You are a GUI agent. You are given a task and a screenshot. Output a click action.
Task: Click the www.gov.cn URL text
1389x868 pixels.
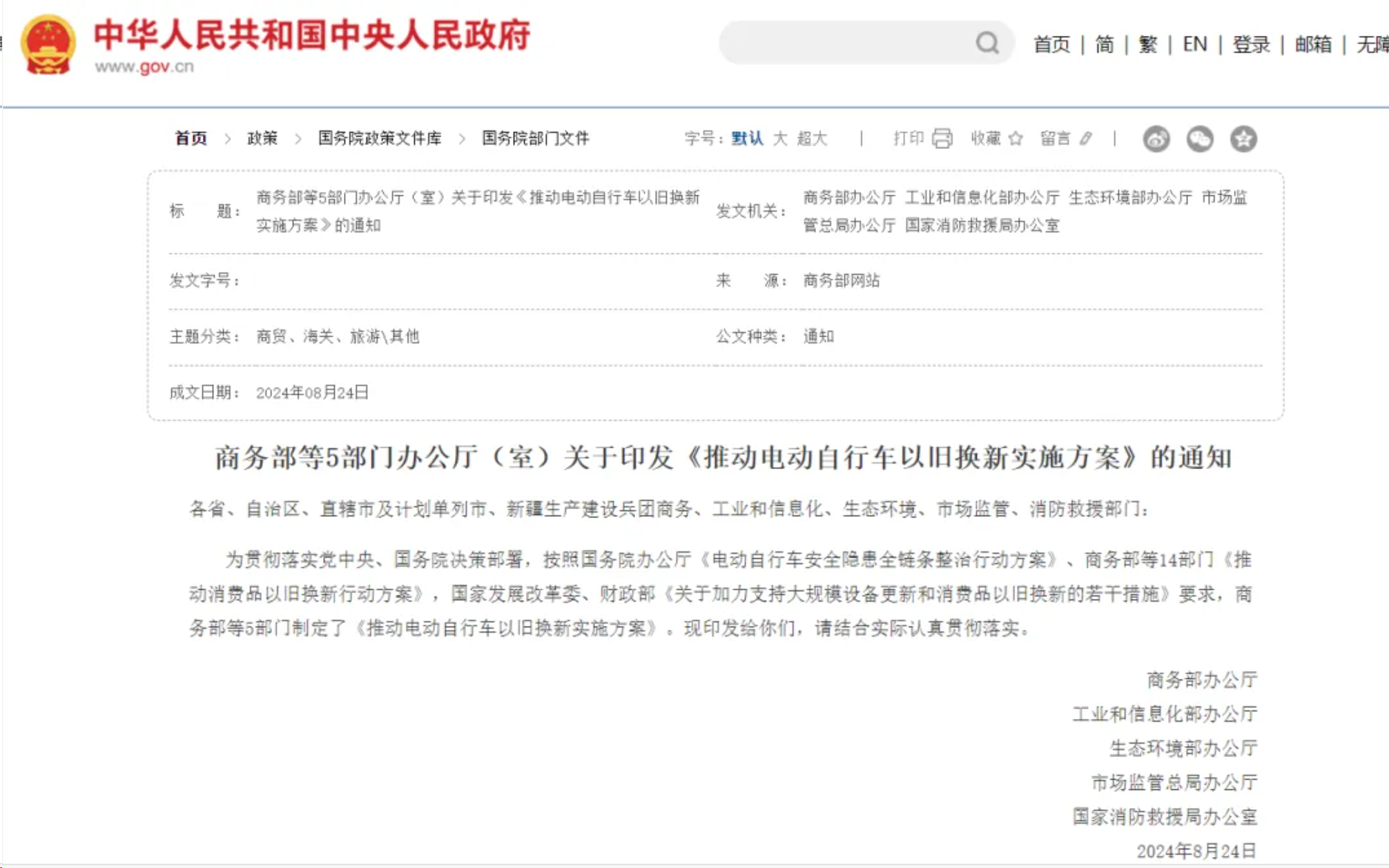click(x=144, y=67)
